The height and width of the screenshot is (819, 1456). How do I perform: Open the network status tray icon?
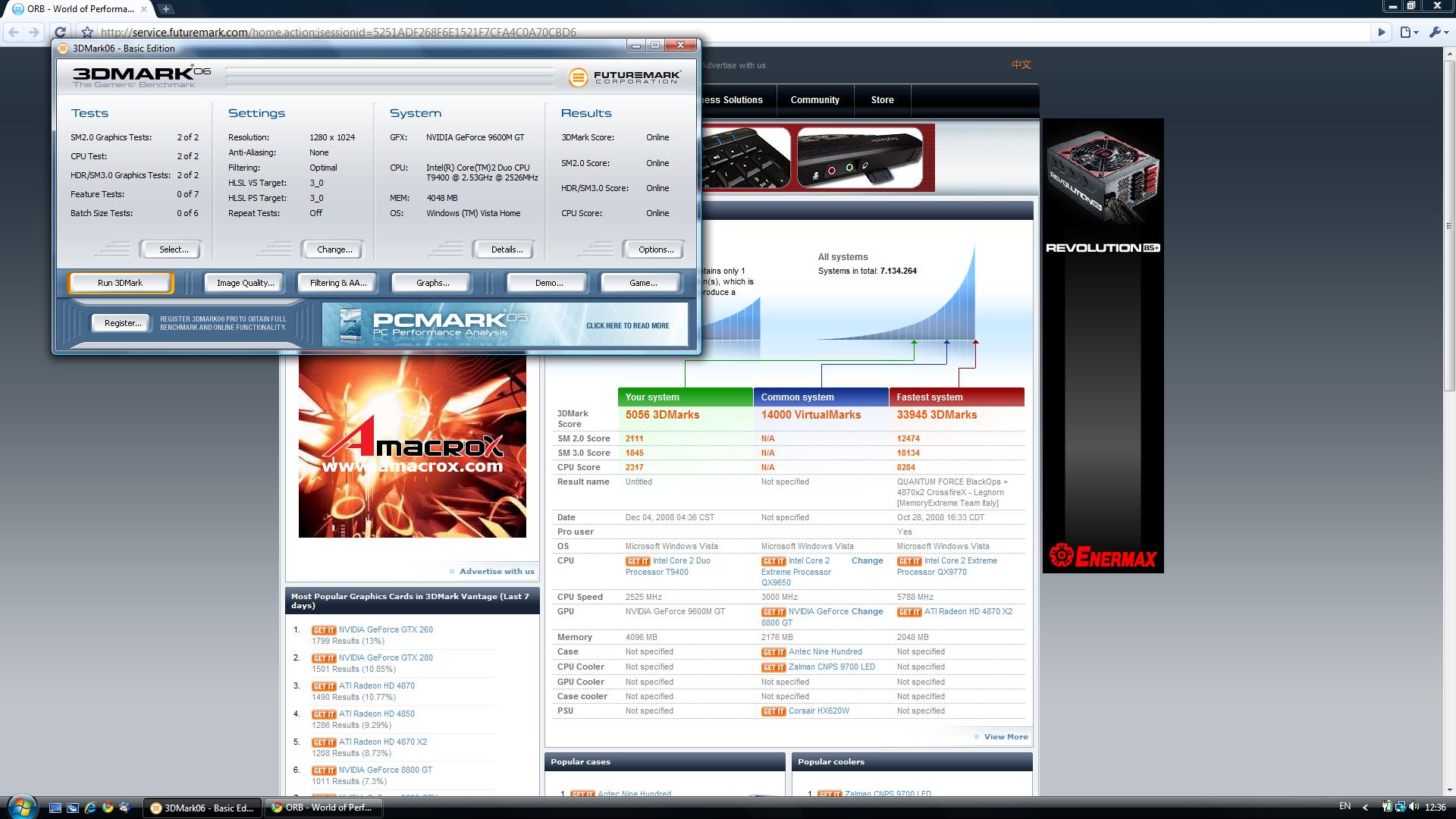click(x=1400, y=807)
